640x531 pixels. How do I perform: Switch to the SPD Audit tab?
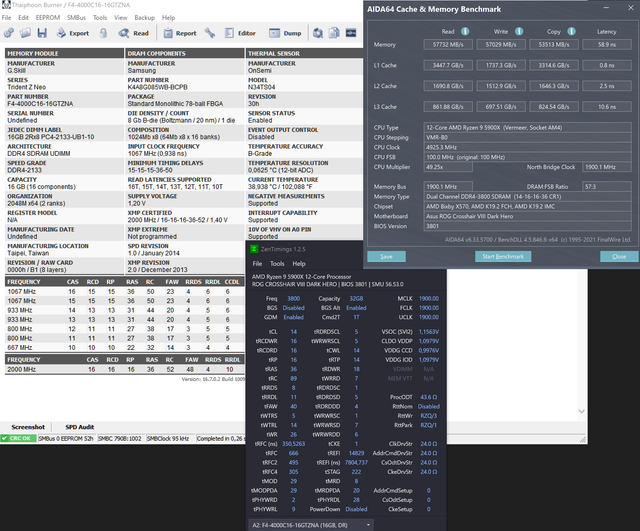pos(80,427)
